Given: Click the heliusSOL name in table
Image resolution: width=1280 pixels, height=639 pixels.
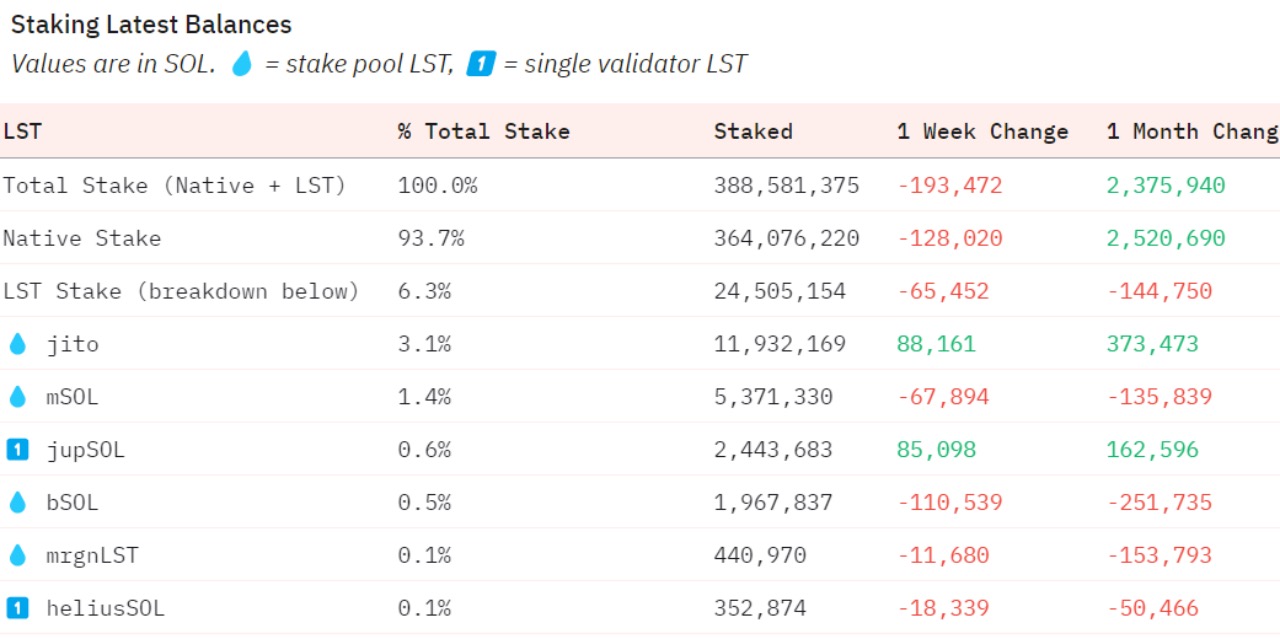Looking at the screenshot, I should [x=105, y=608].
